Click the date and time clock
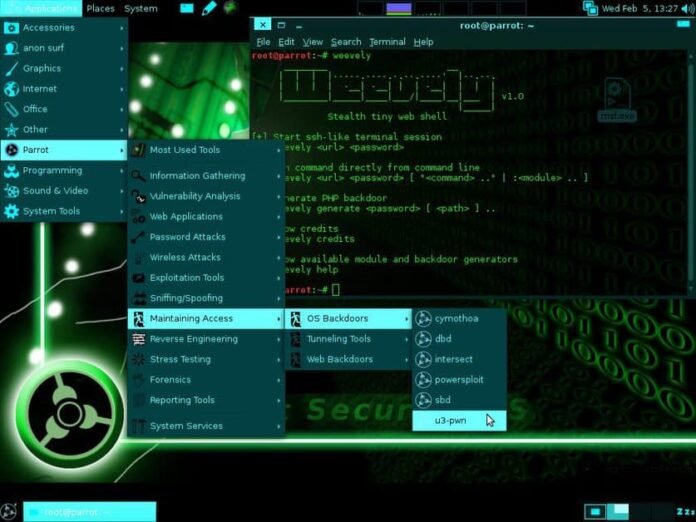The width and height of the screenshot is (696, 522). pos(640,8)
